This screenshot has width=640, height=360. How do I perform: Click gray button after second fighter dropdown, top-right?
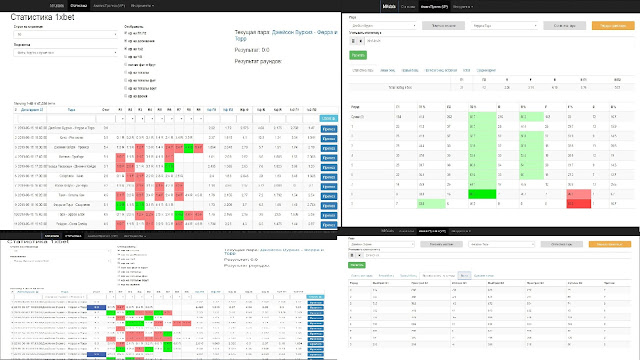pos(564,26)
